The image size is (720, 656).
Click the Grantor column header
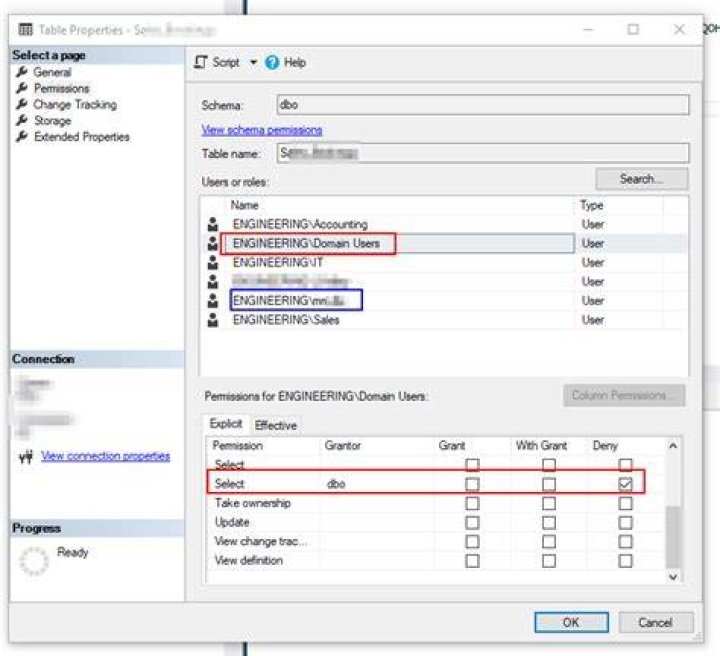[343, 445]
